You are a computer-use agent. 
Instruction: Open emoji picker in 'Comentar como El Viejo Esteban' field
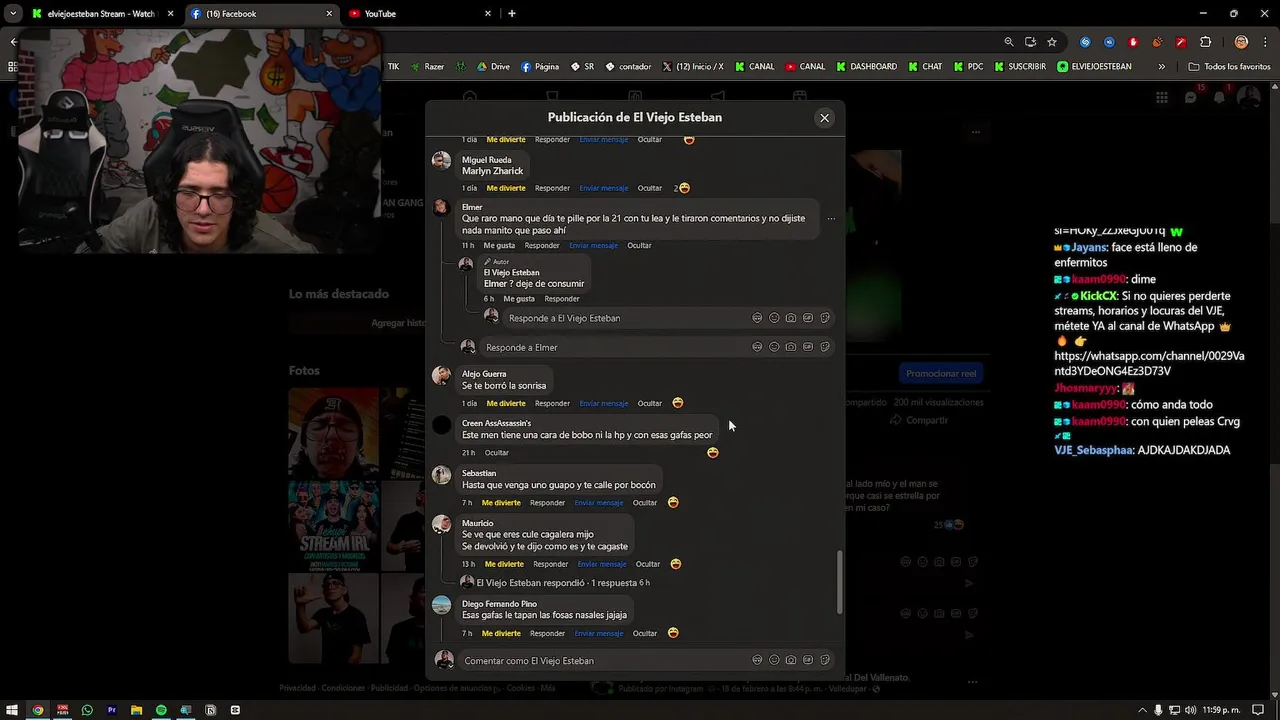(x=774, y=660)
